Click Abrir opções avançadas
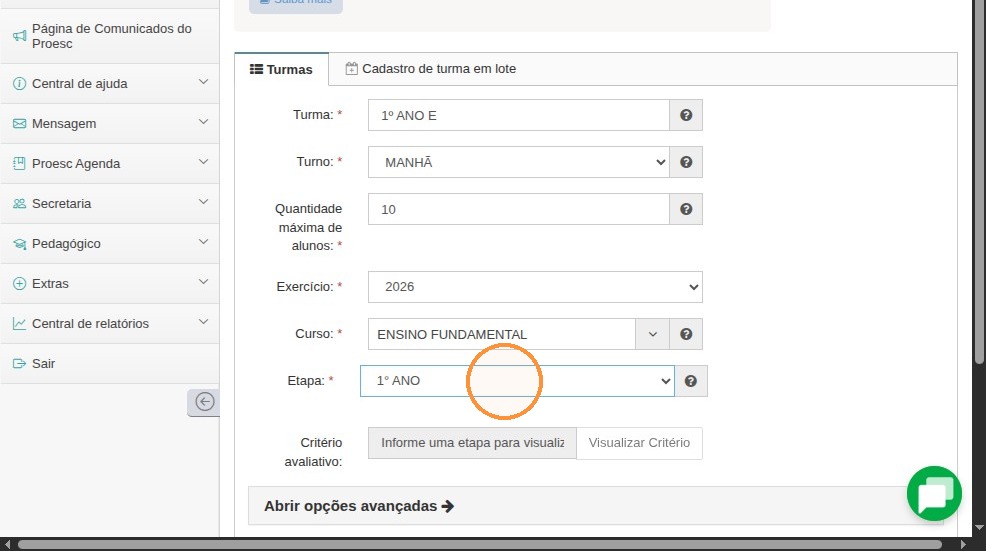The width and height of the screenshot is (986, 551). [358, 506]
